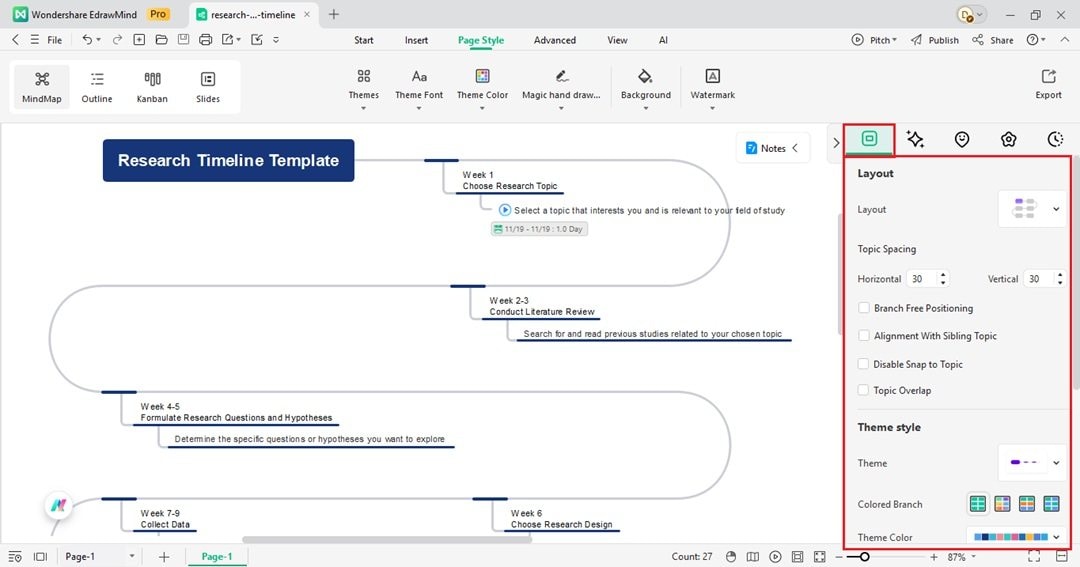Switch to Outline view mode
This screenshot has width=1080, height=567.
click(97, 87)
